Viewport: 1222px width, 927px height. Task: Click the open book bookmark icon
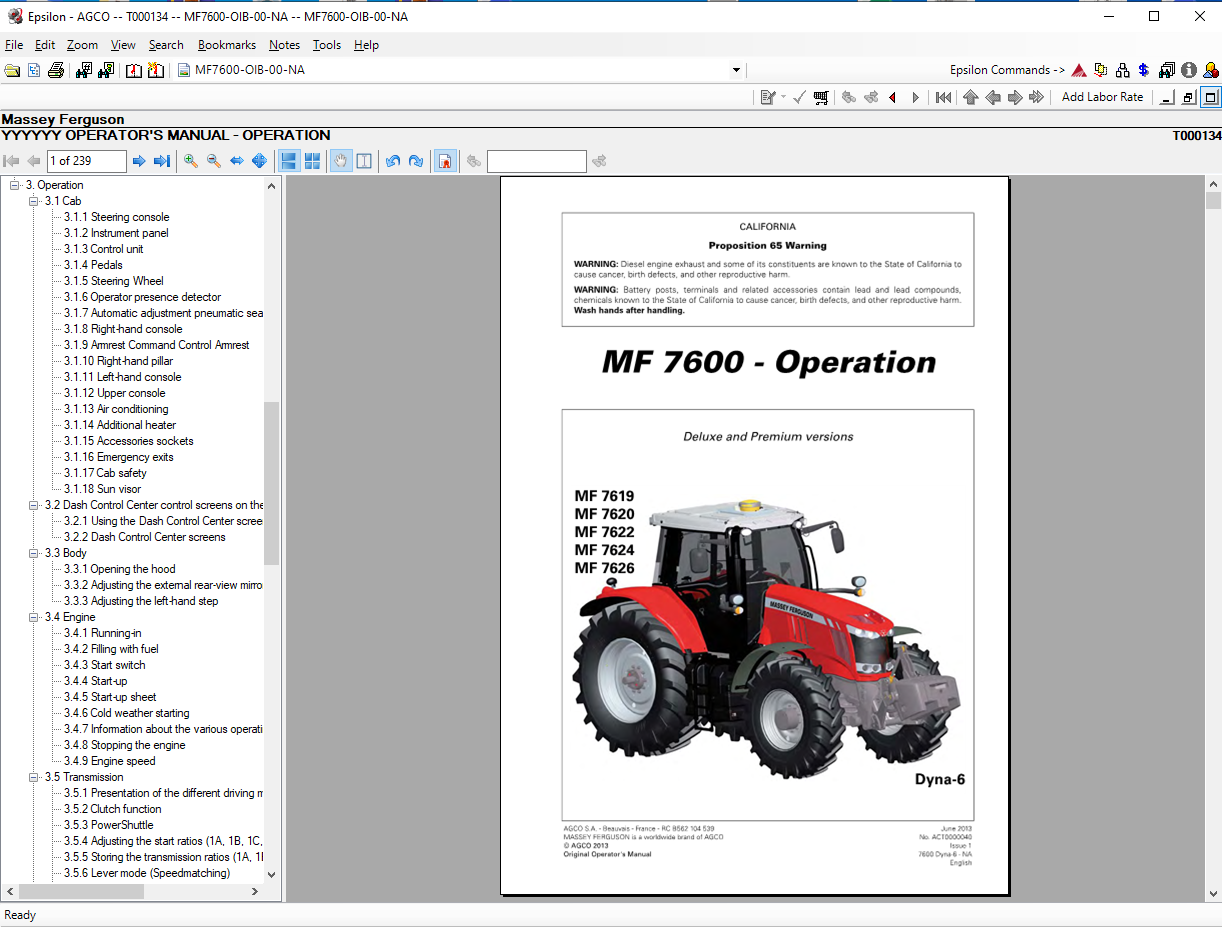tap(134, 70)
